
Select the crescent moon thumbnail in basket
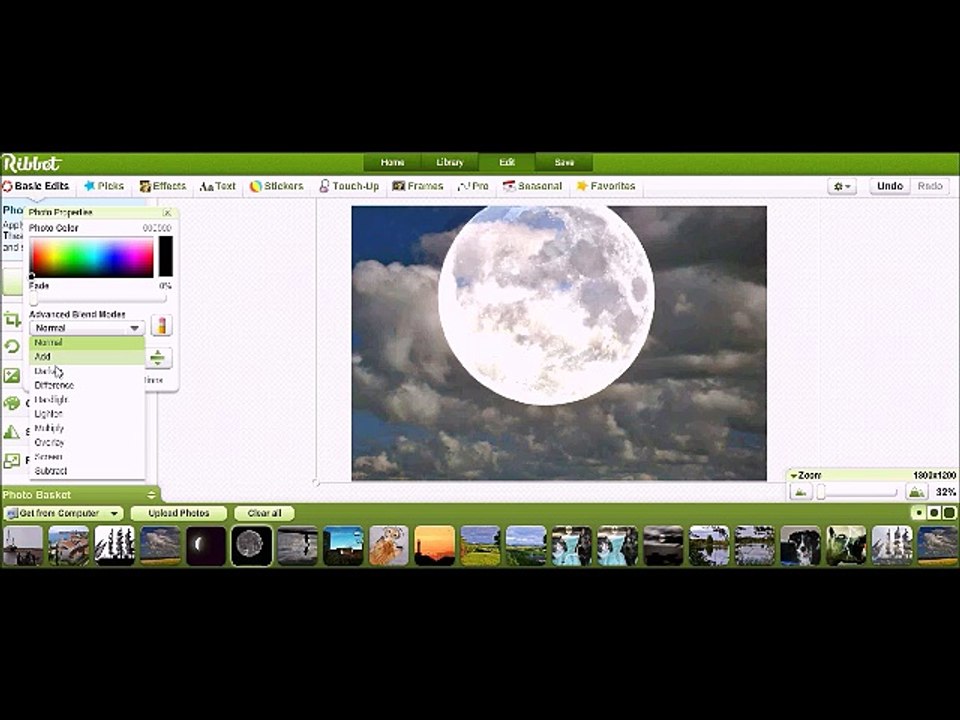coord(206,545)
